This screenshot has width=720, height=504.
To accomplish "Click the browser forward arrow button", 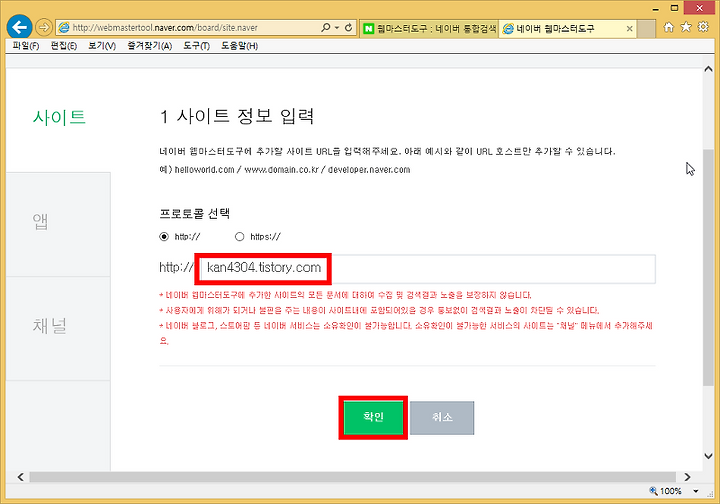I will coord(44,28).
